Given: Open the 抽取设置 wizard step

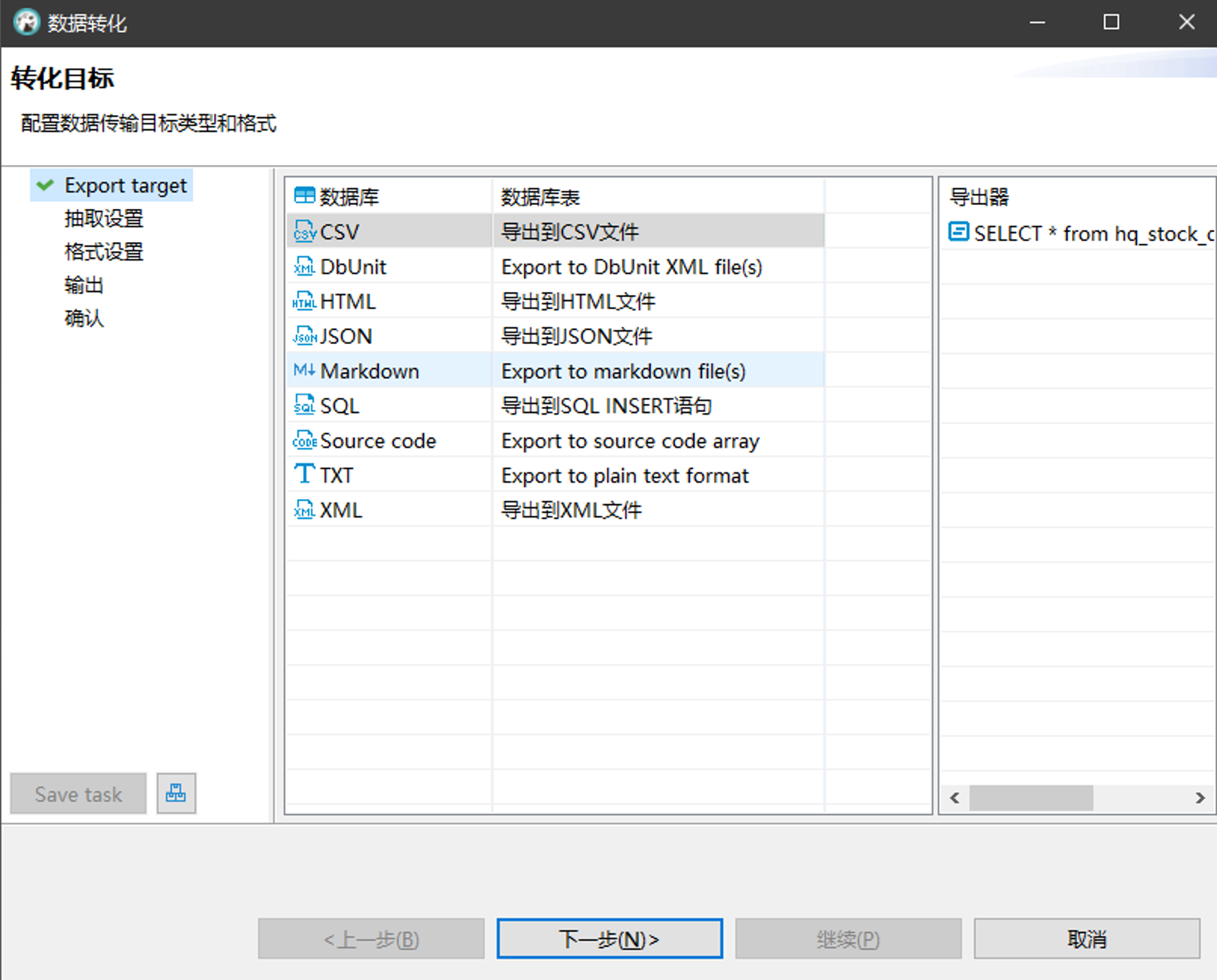Looking at the screenshot, I should (103, 218).
